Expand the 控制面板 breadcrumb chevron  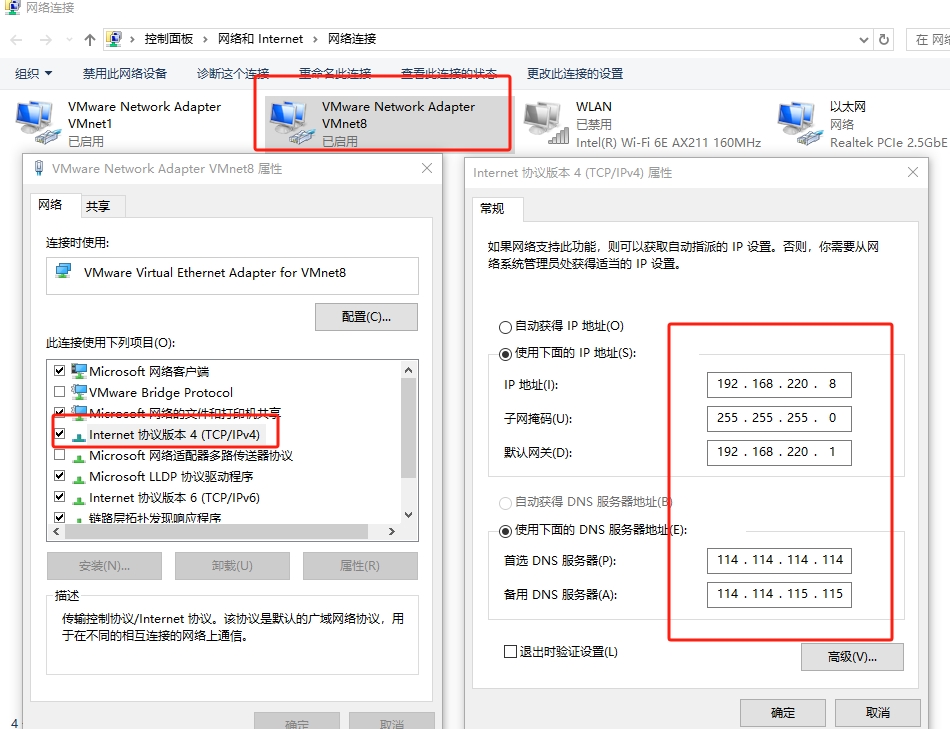pyautogui.click(x=207, y=39)
